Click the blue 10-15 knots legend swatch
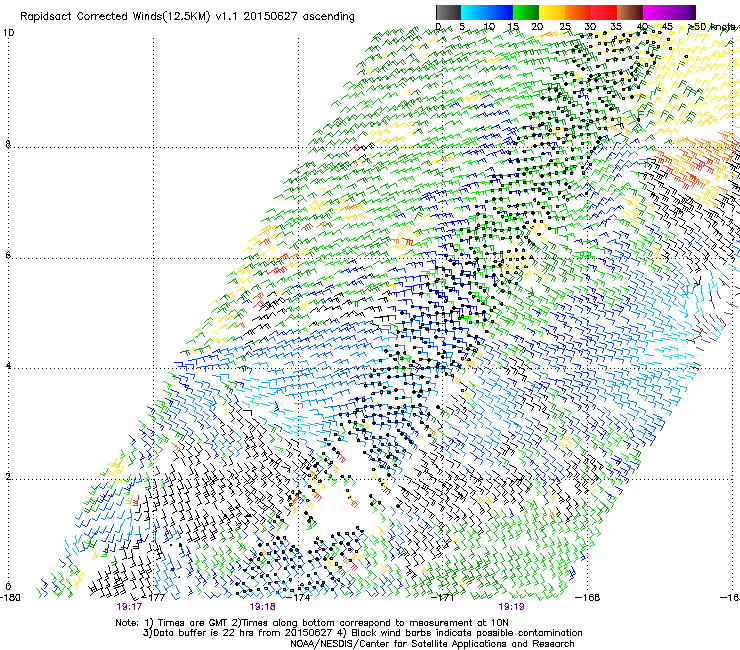Screen dimensions: 740x650 pos(500,12)
